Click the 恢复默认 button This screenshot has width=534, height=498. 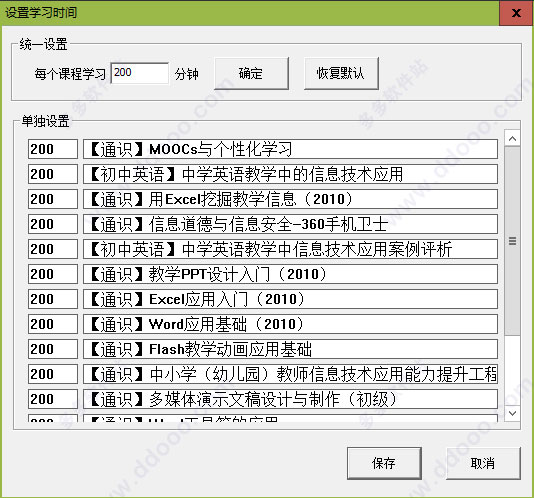tap(341, 73)
